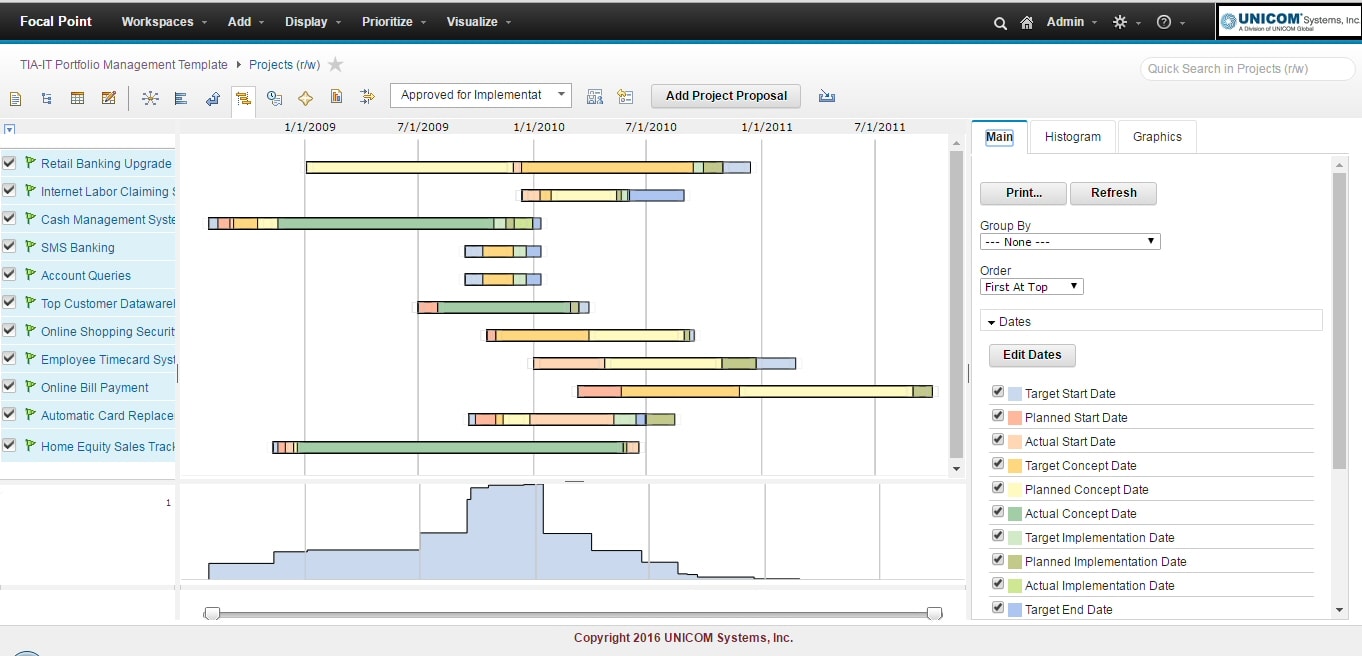Image resolution: width=1362 pixels, height=656 pixels.
Task: Toggle Planned Start Date checkbox
Action: pyautogui.click(x=998, y=416)
